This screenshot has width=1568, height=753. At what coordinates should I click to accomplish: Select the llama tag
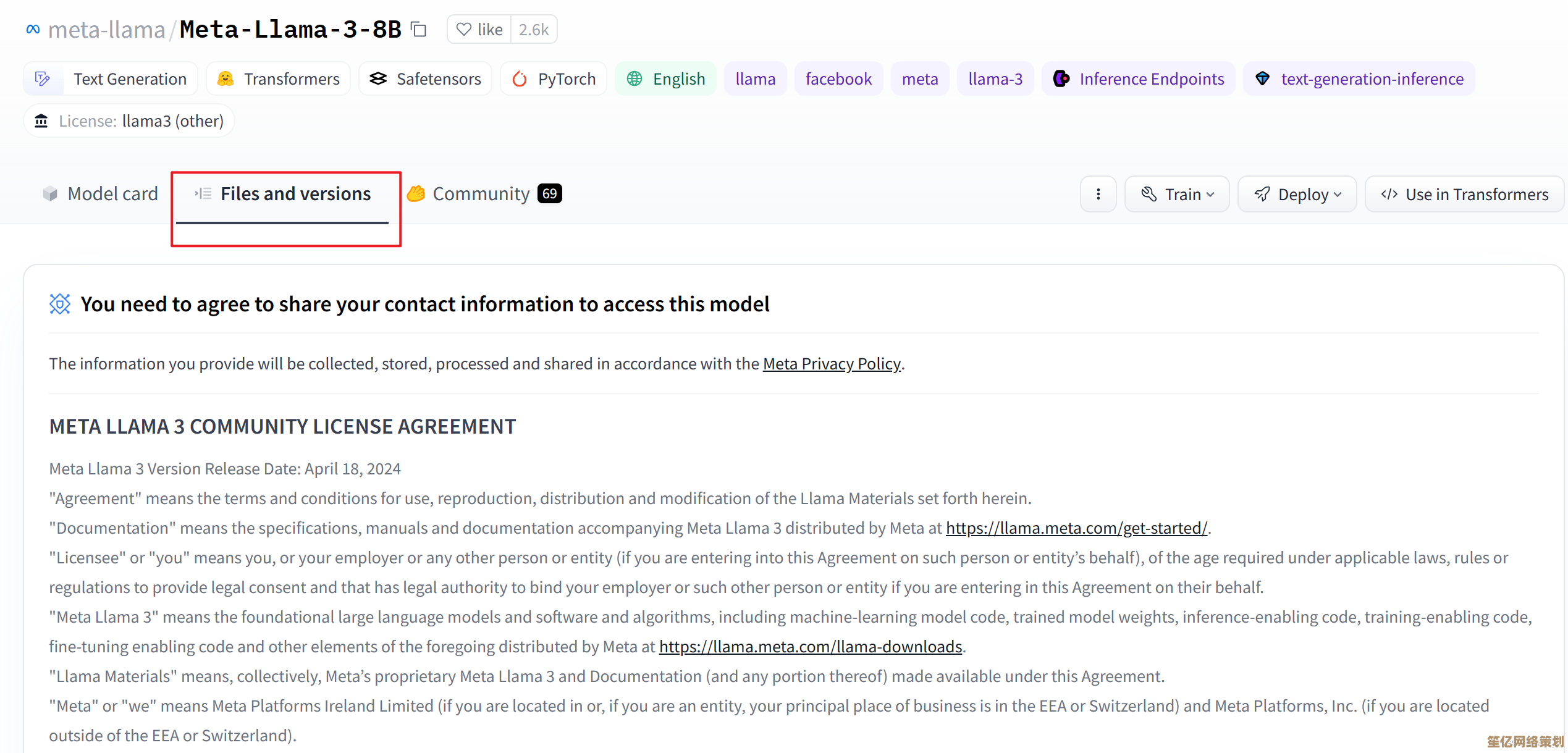[755, 78]
